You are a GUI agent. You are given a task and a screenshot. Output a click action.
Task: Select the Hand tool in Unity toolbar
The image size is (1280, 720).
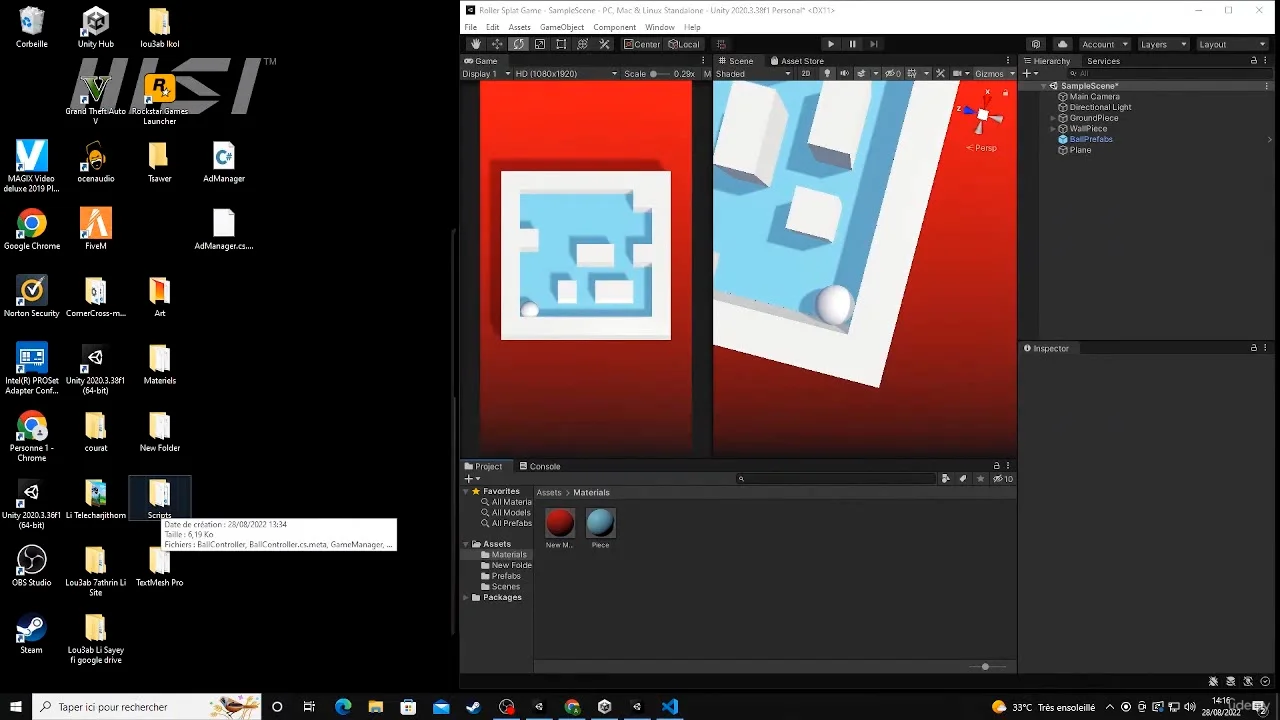click(476, 44)
